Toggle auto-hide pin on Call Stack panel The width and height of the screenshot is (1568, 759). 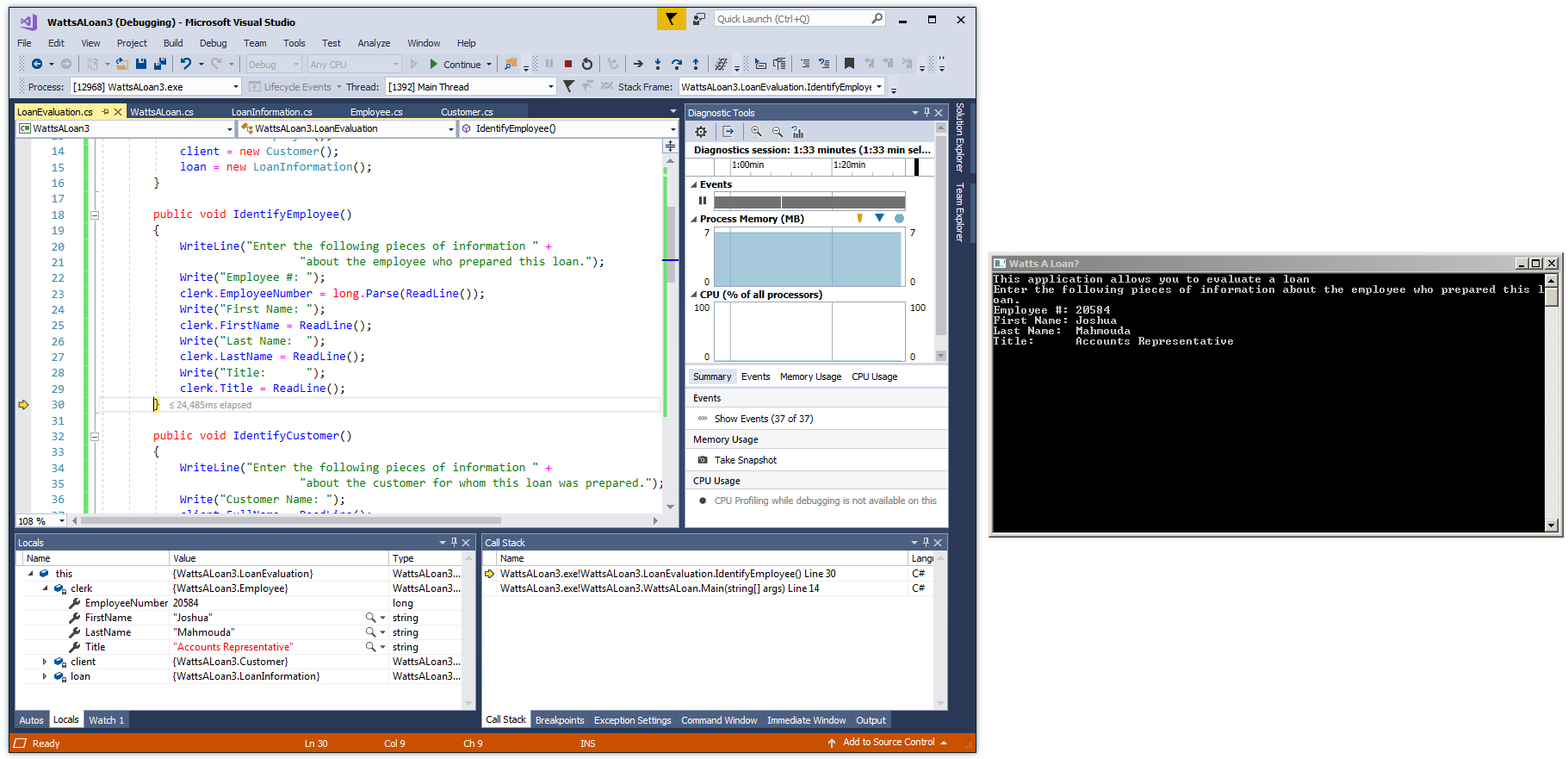click(926, 543)
